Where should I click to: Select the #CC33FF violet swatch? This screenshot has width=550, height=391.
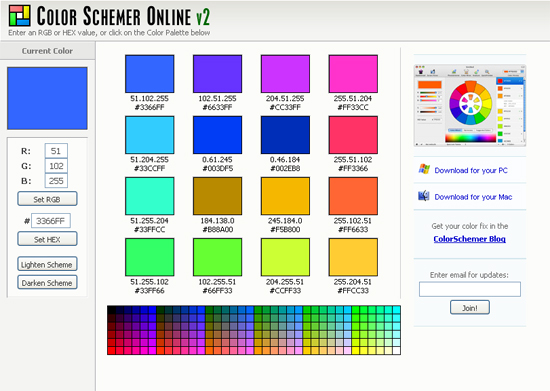(x=285, y=74)
